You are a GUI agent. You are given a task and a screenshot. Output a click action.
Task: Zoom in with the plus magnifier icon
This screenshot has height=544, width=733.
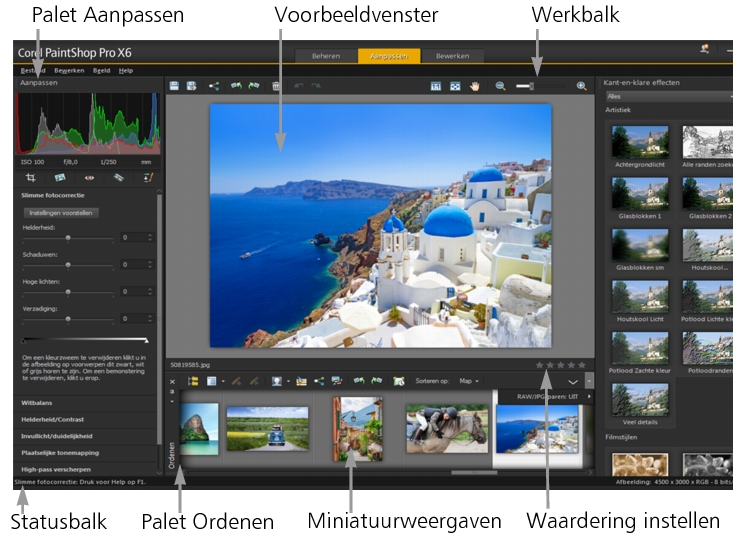581,87
